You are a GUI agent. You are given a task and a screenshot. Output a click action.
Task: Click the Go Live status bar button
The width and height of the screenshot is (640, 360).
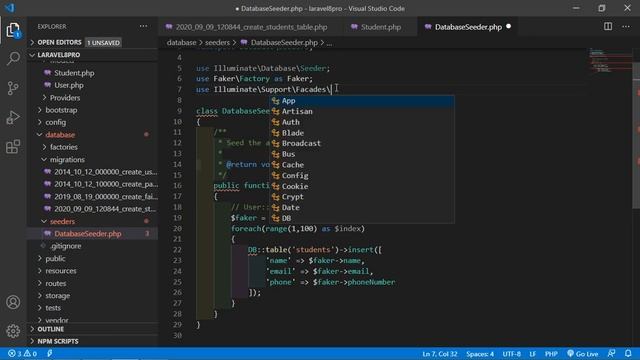pos(582,353)
